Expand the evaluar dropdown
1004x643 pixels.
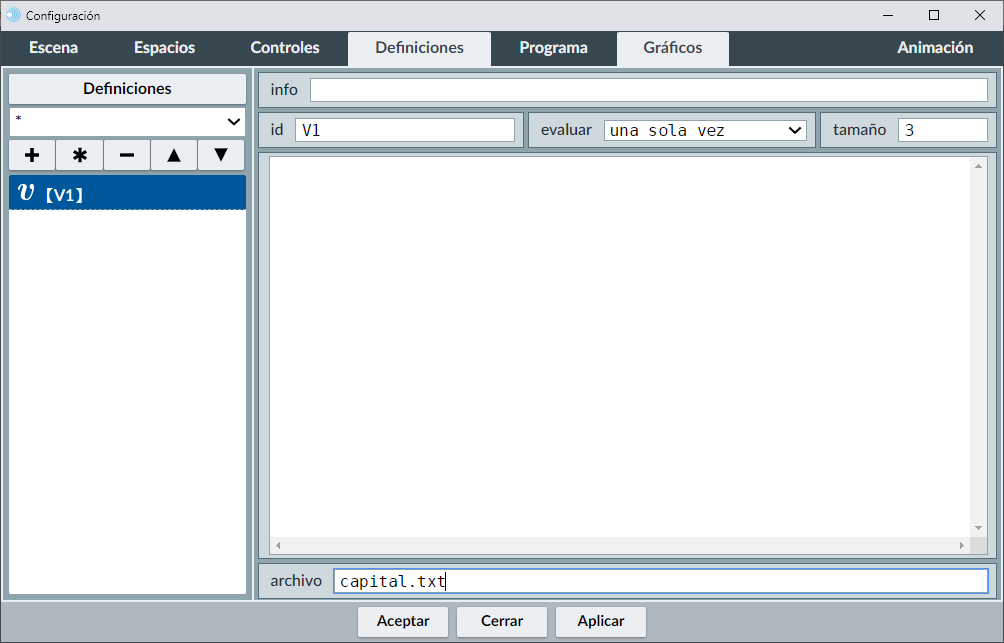(705, 130)
